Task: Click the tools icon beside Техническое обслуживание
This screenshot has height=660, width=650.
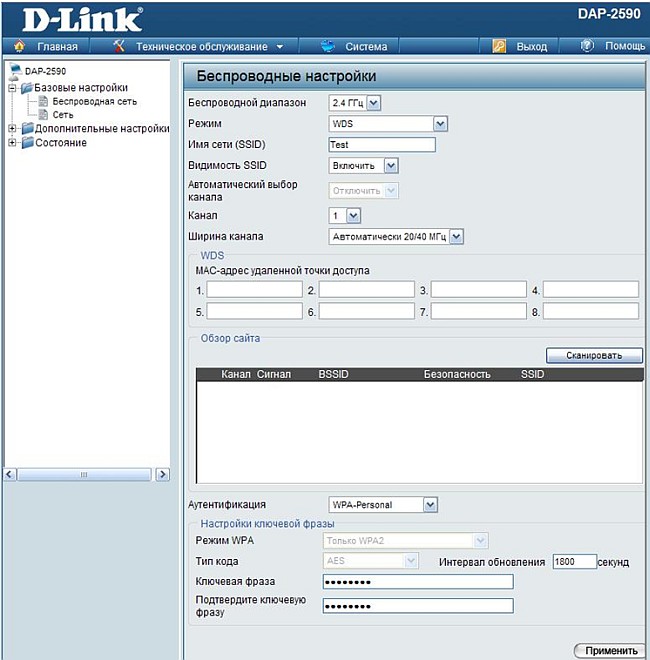Action: tap(119, 46)
